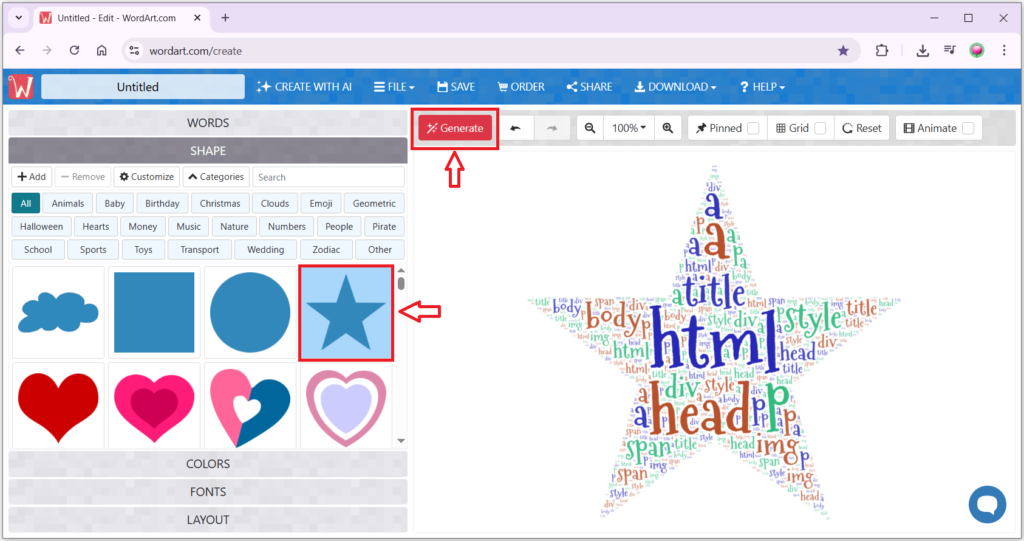Click the redo arrow icon

[x=551, y=128]
